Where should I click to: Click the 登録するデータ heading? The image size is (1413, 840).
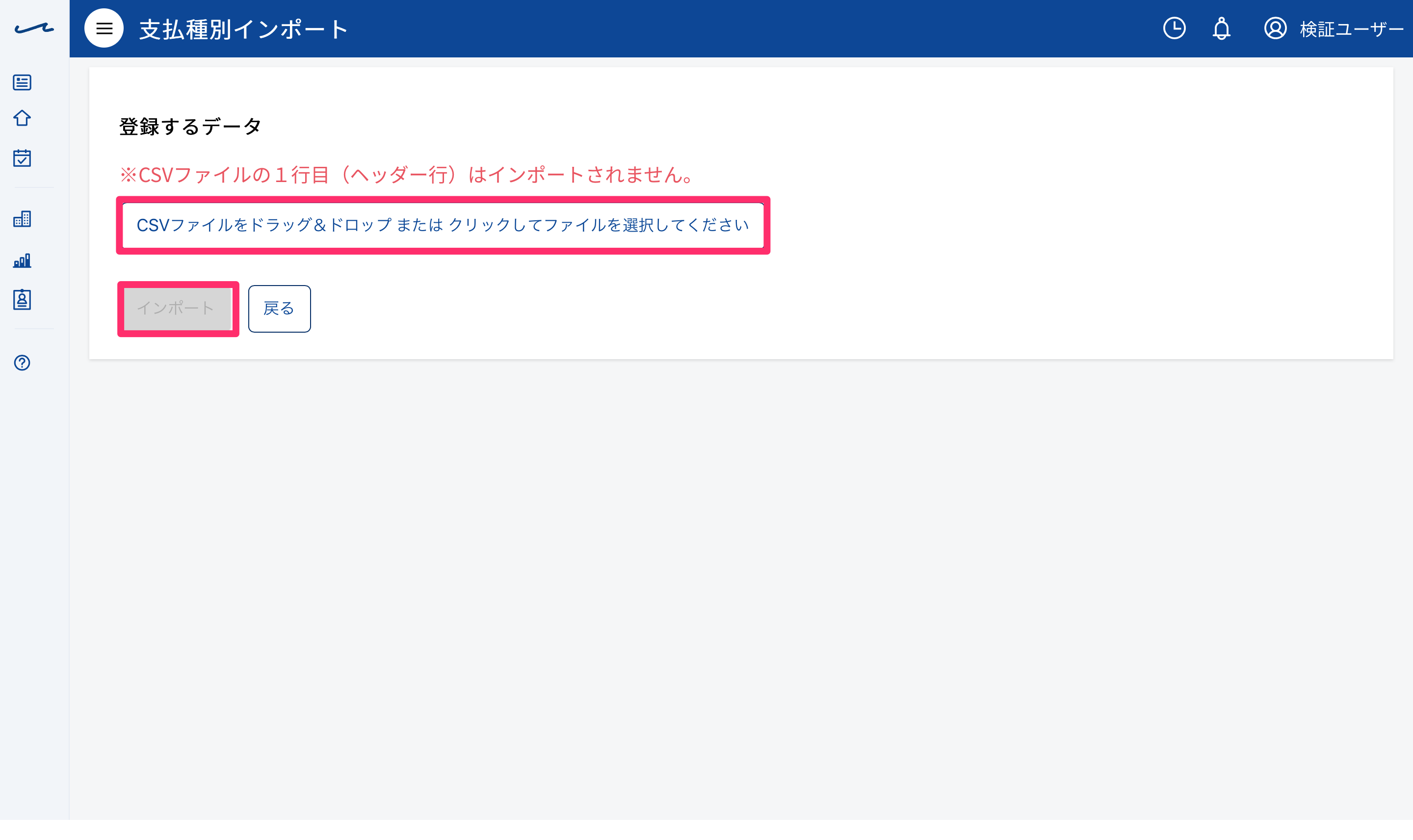190,126
